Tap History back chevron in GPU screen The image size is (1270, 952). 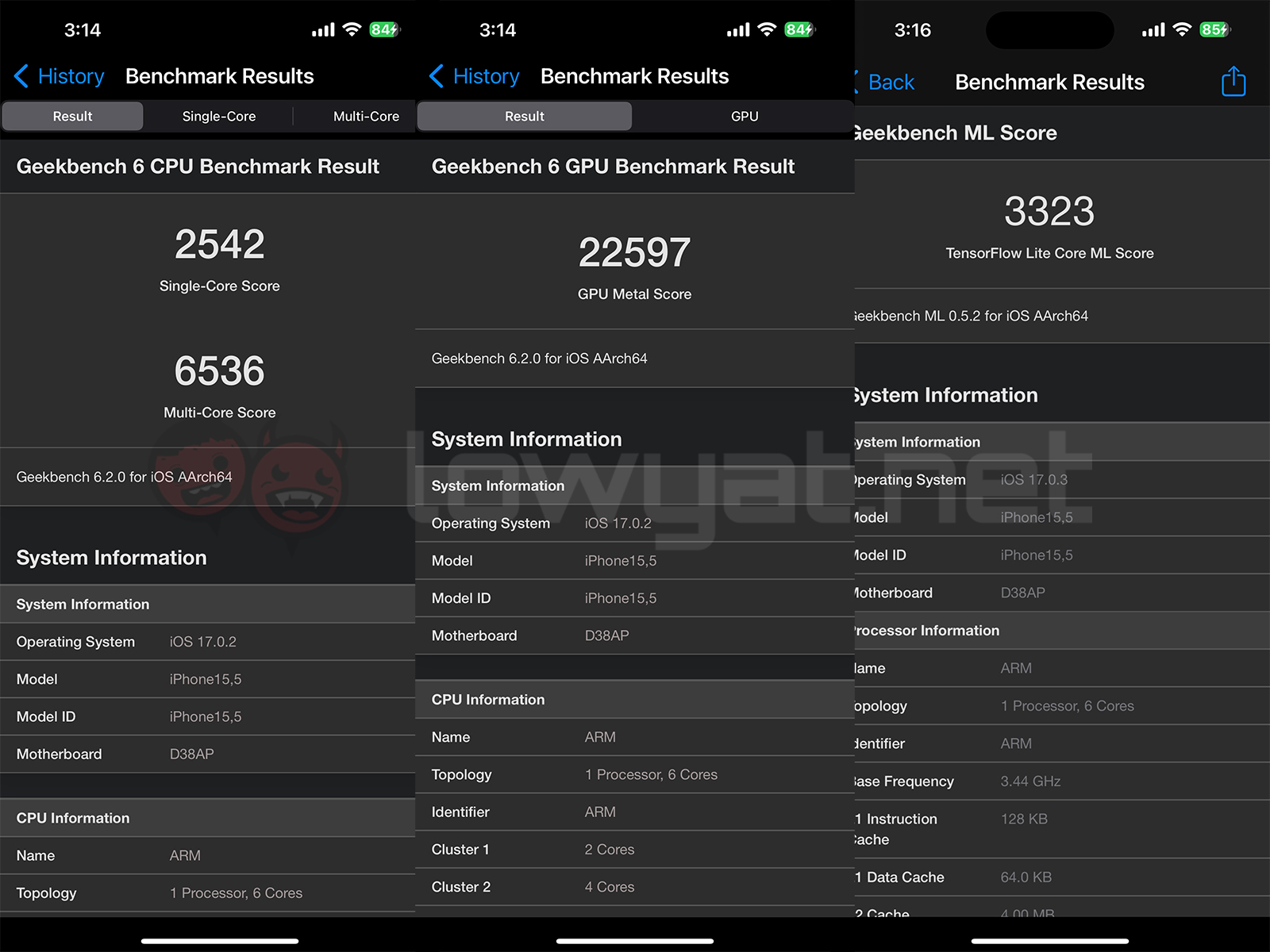pos(437,76)
